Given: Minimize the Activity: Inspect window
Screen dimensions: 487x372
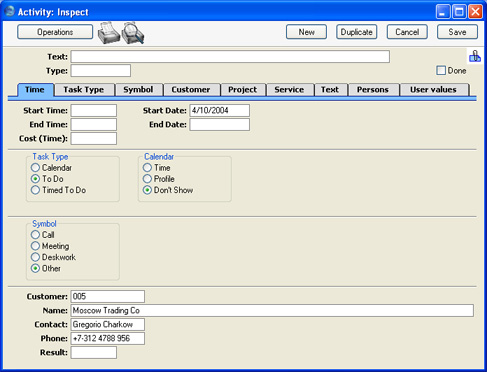Looking at the screenshot, I should pyautogui.click(x=443, y=12).
